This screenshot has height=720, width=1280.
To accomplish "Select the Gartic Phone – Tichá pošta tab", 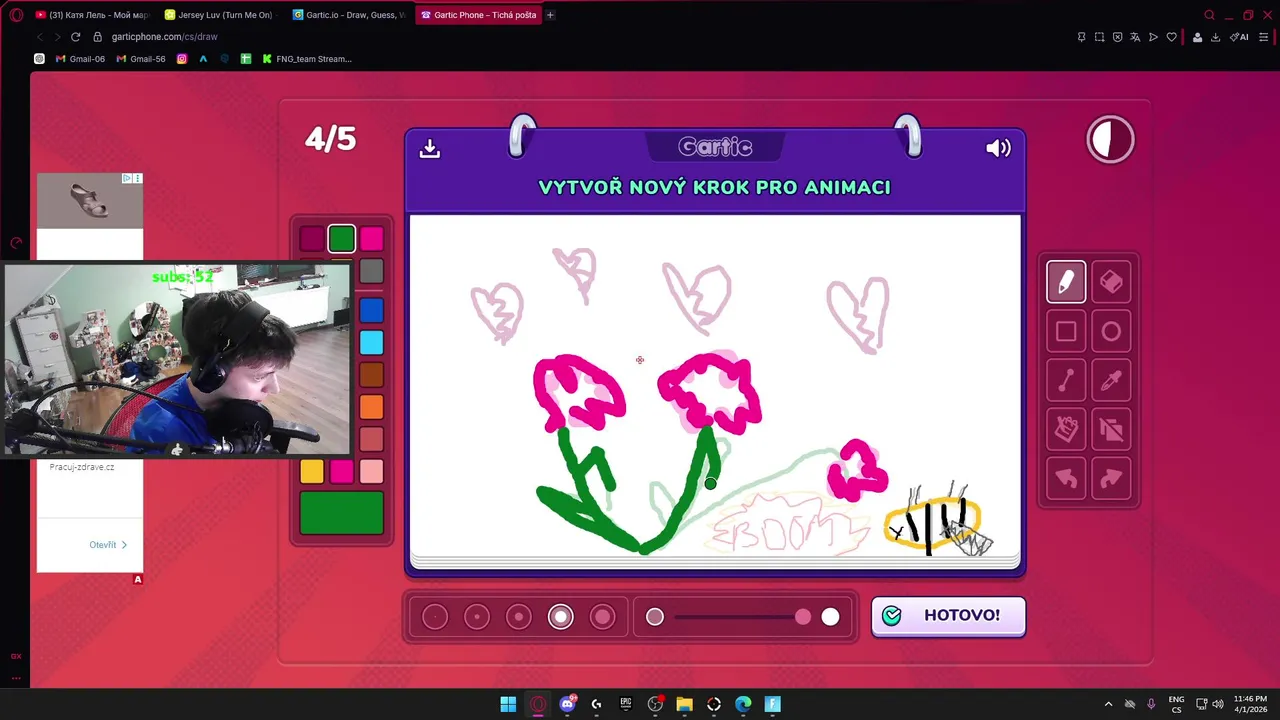I will 477,15.
